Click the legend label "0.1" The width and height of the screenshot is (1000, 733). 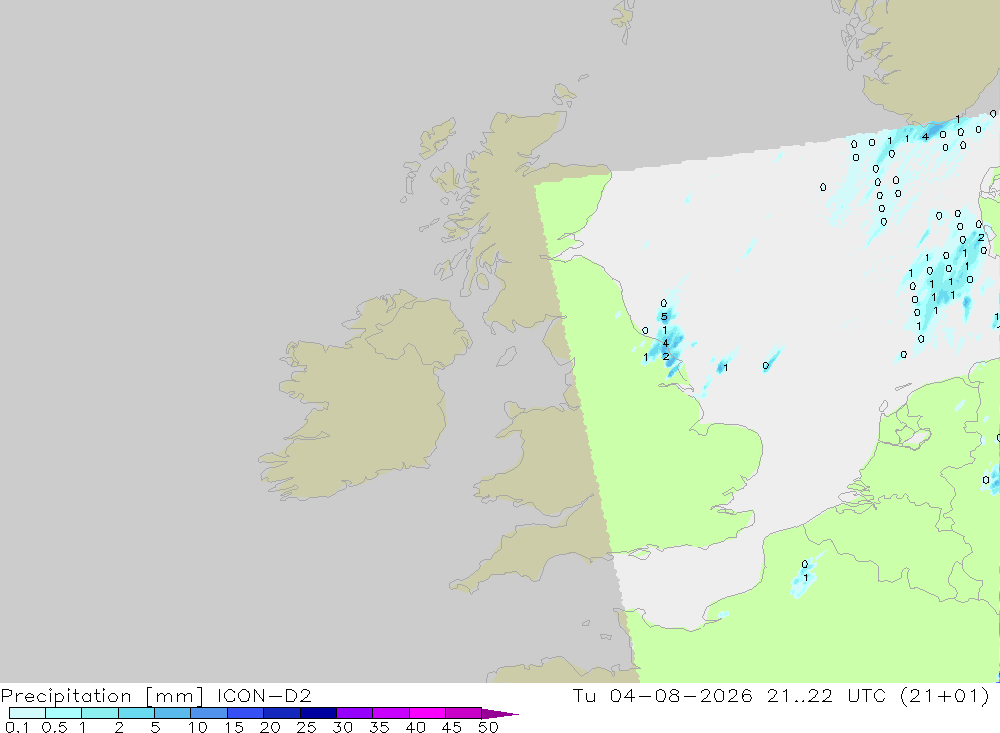pyautogui.click(x=17, y=727)
